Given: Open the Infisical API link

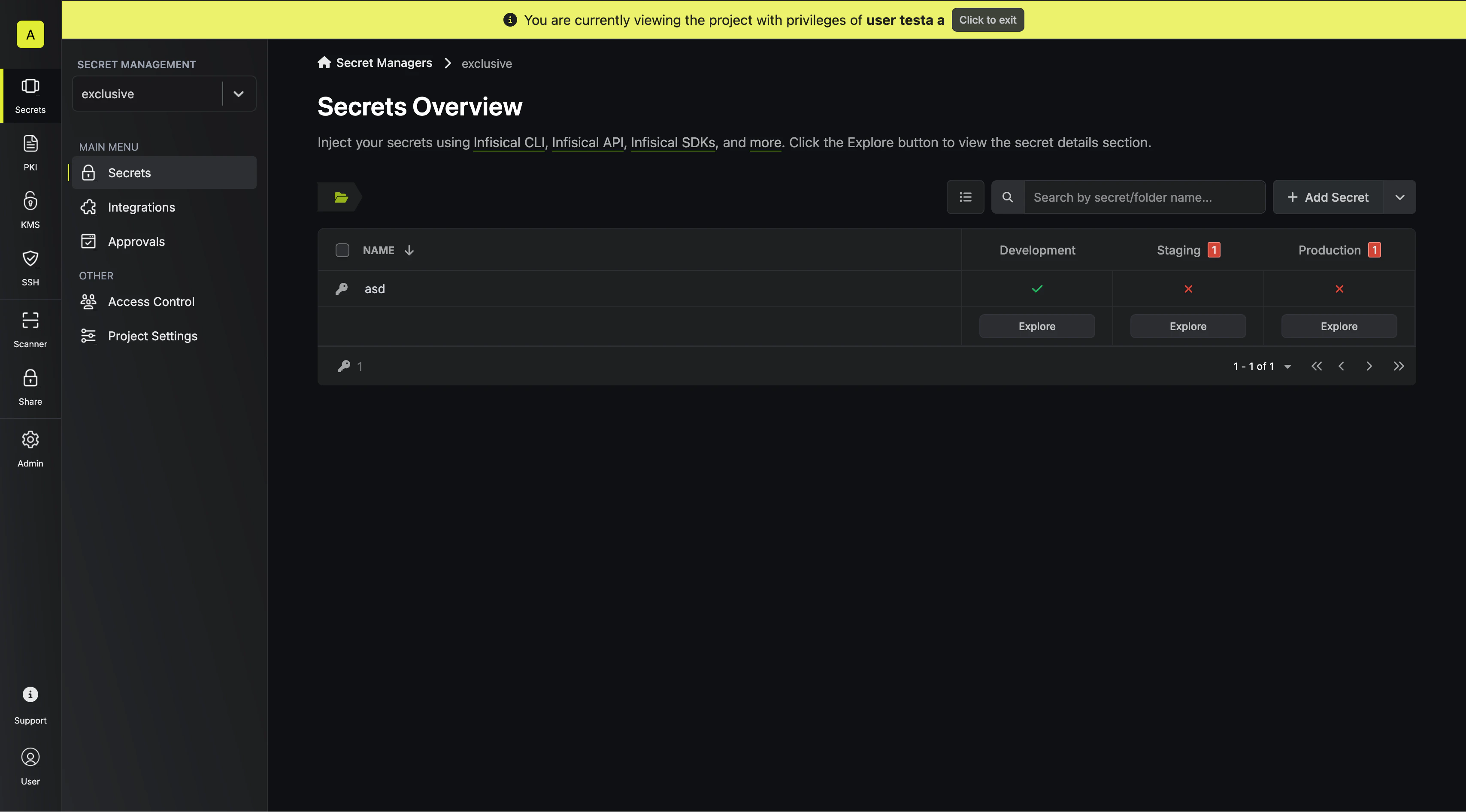Looking at the screenshot, I should [x=588, y=143].
